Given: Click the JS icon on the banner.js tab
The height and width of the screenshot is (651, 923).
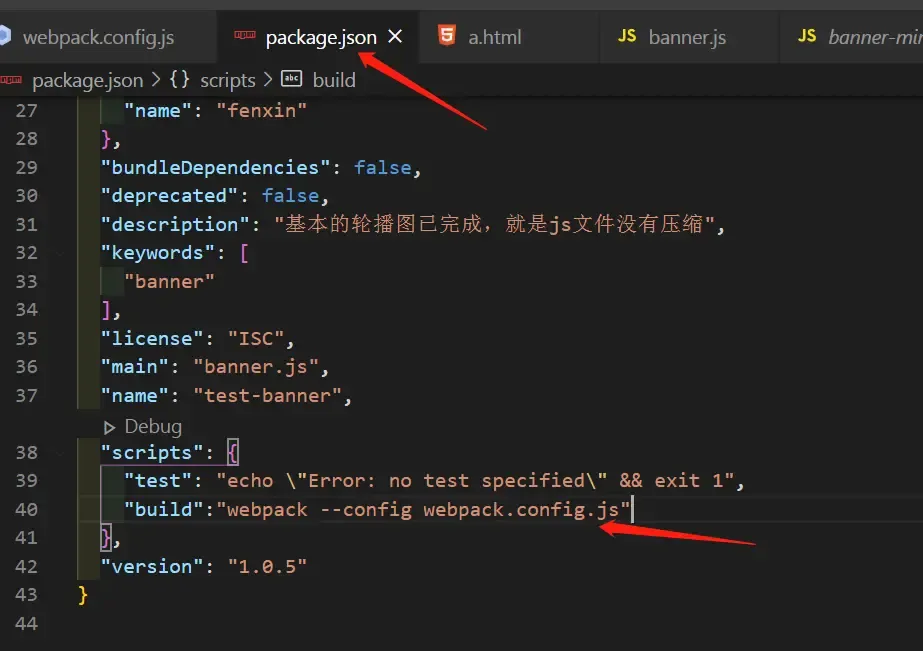Looking at the screenshot, I should pyautogui.click(x=626, y=34).
